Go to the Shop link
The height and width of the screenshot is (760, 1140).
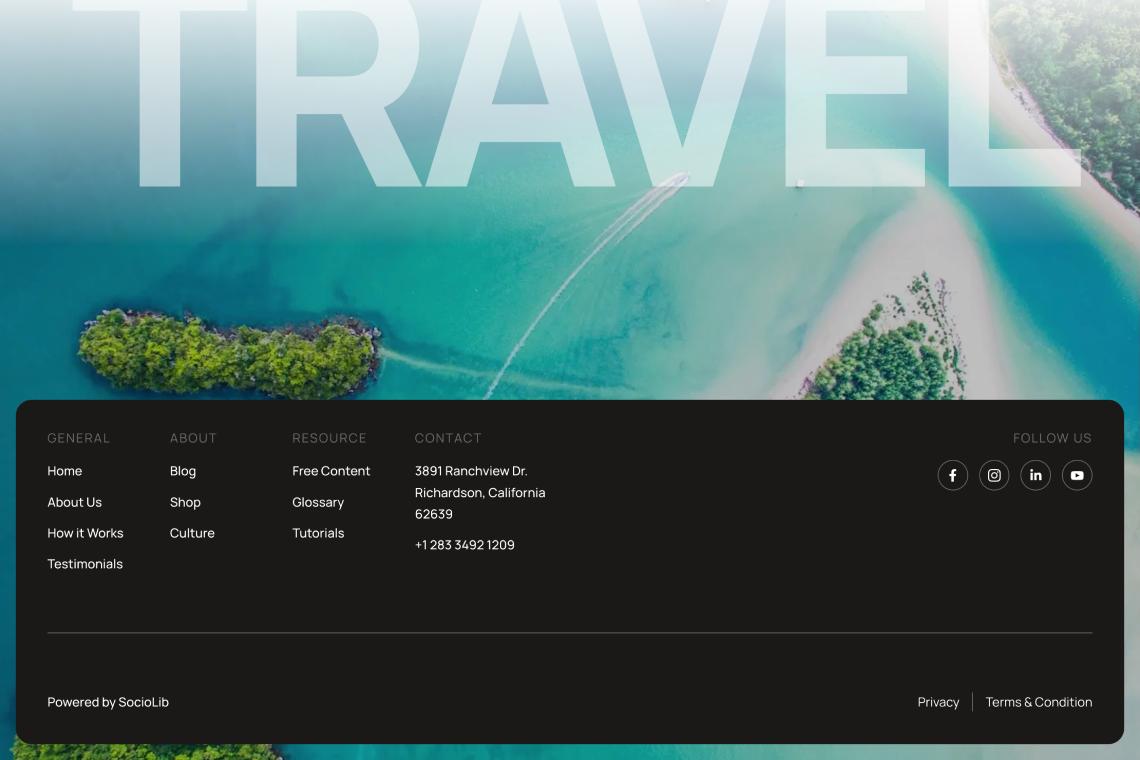(x=185, y=503)
